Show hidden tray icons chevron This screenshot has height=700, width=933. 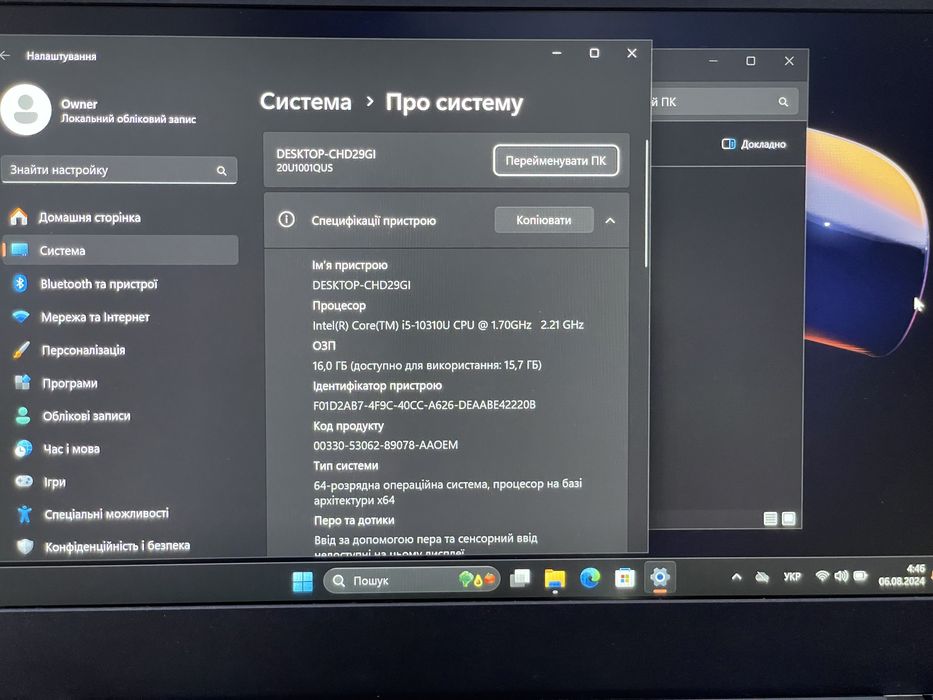[737, 577]
